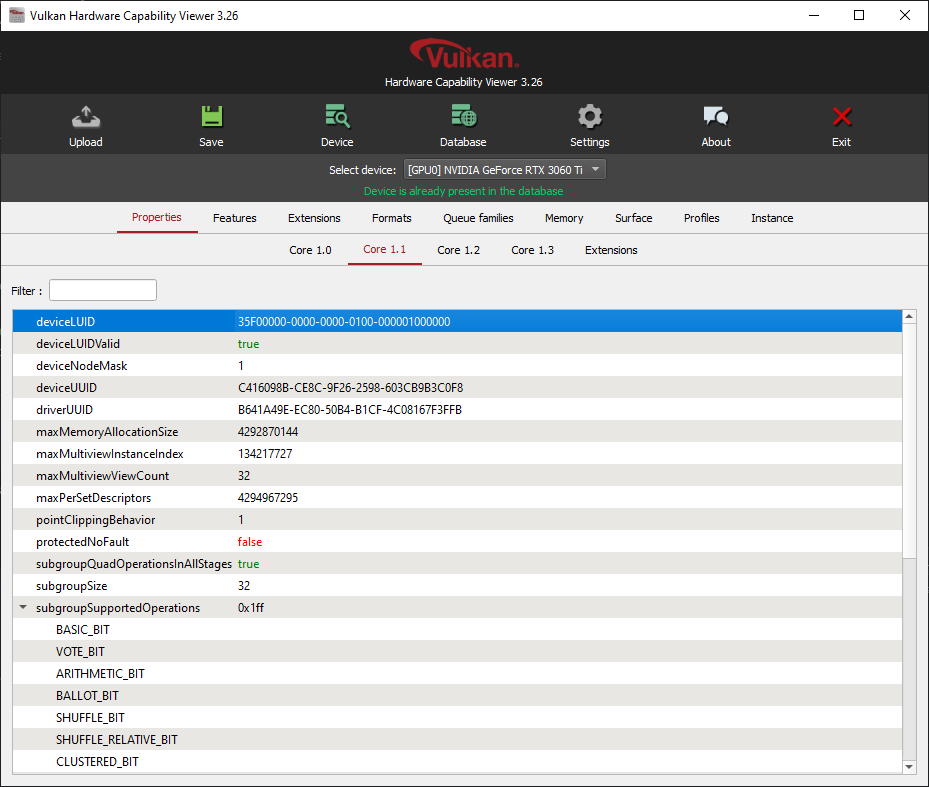Click the 'Device is already present' link text
Viewport: 929px width, 787px height.
[x=463, y=191]
